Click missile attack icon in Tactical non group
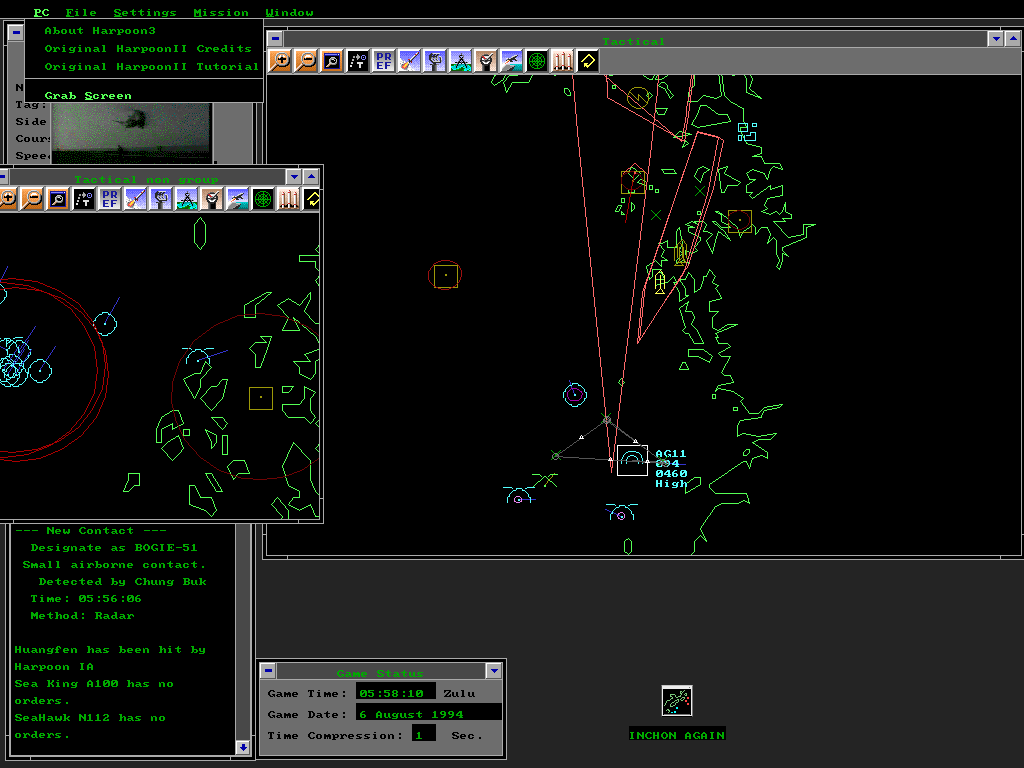Screen dimensions: 1024x768 tap(135, 199)
